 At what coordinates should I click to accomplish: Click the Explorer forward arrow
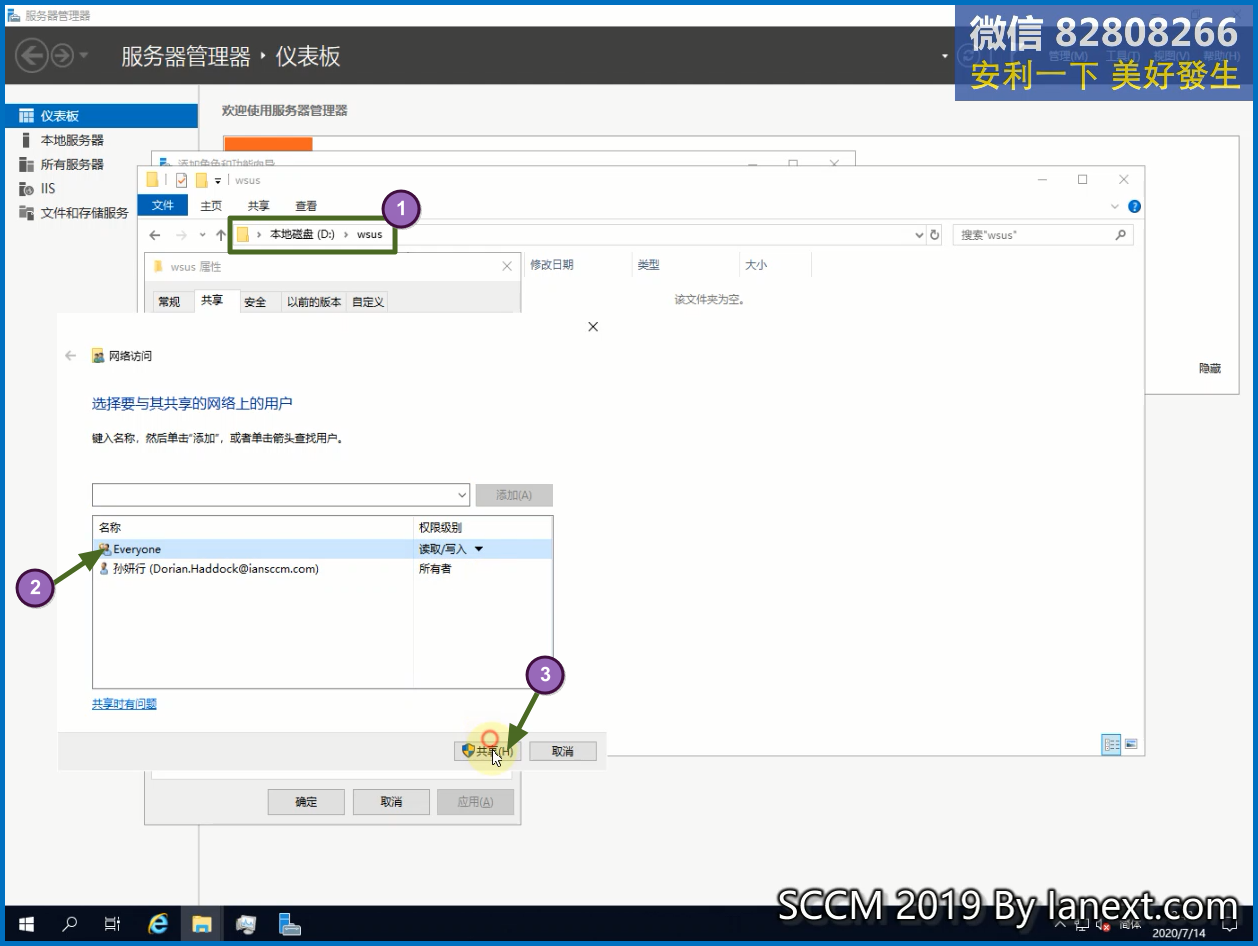(x=181, y=235)
